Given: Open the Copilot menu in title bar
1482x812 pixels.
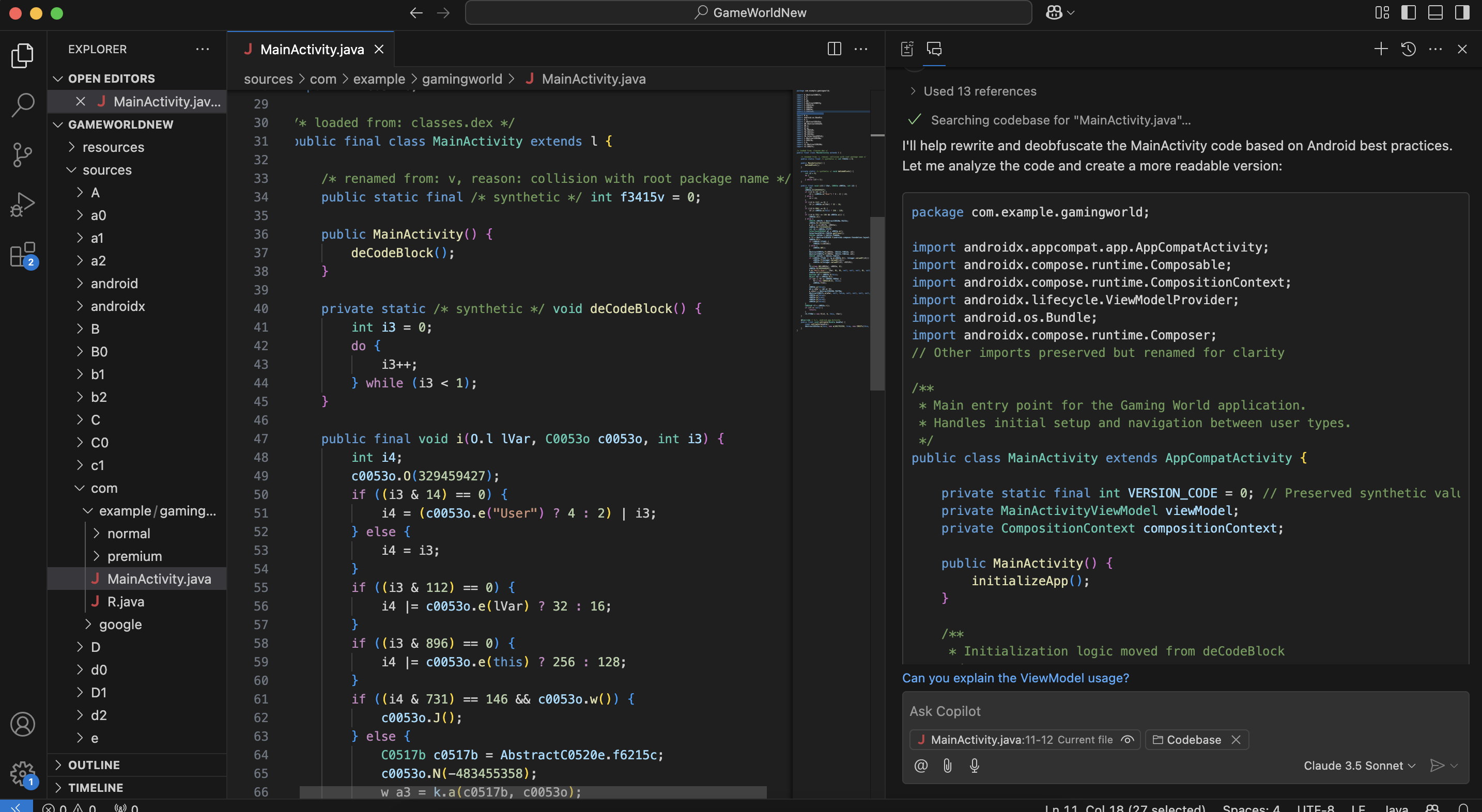Looking at the screenshot, I should [1060, 12].
